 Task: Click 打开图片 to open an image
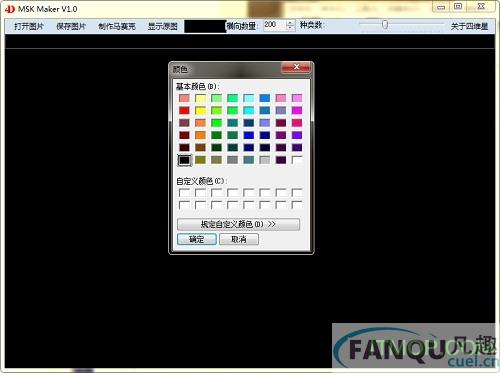29,26
